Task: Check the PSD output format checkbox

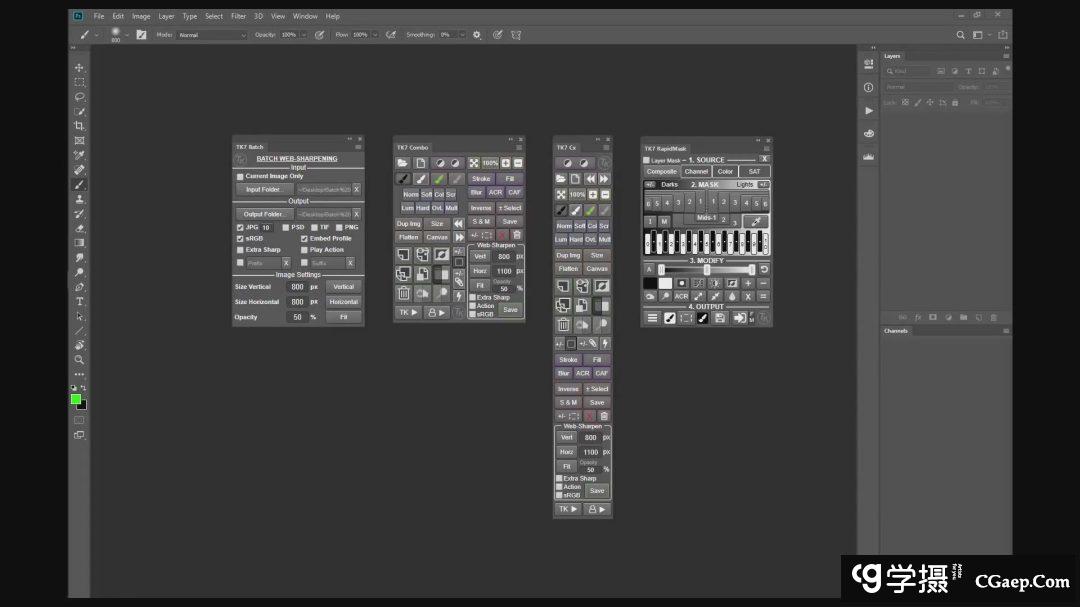Action: (285, 227)
